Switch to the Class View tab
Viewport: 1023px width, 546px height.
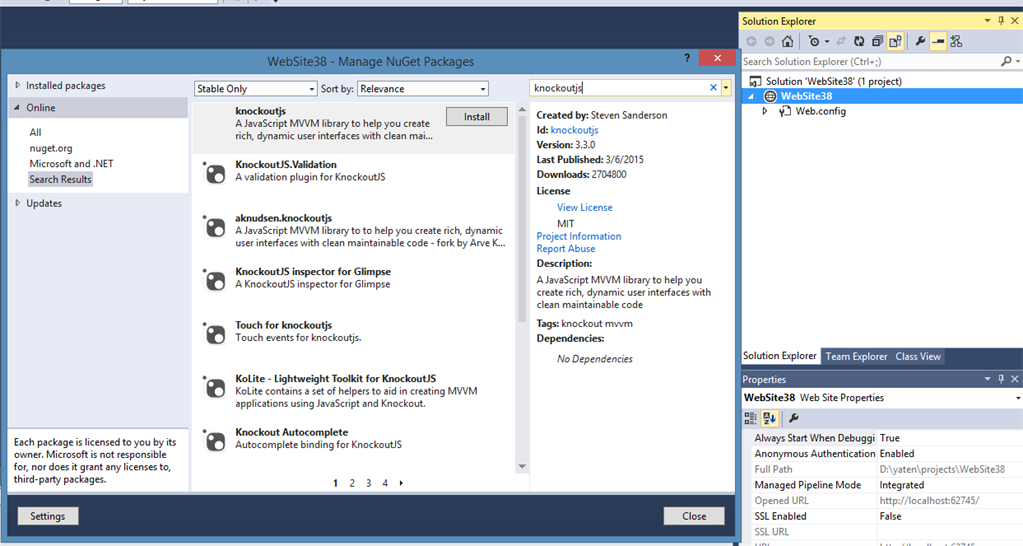tap(918, 356)
